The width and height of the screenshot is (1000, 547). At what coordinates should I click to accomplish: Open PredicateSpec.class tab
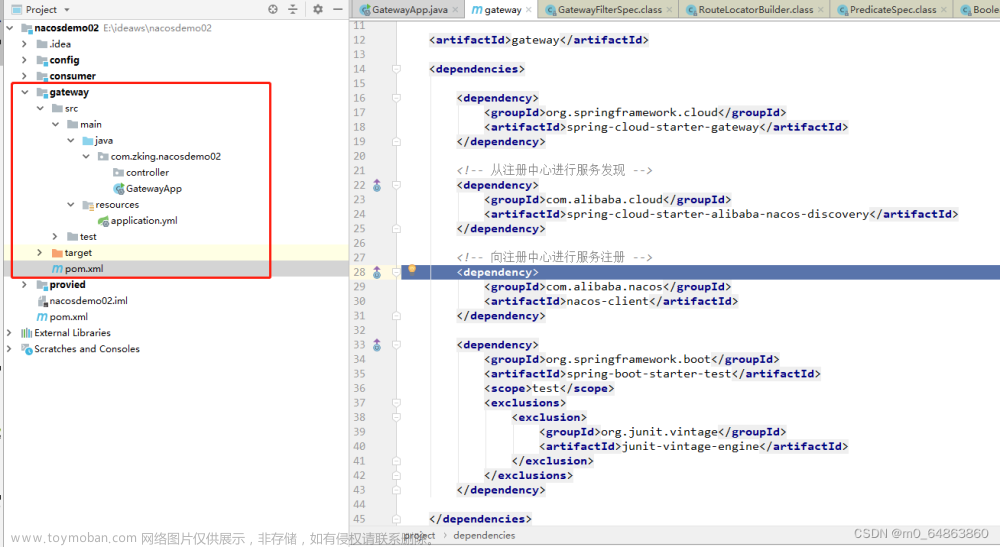(x=893, y=10)
